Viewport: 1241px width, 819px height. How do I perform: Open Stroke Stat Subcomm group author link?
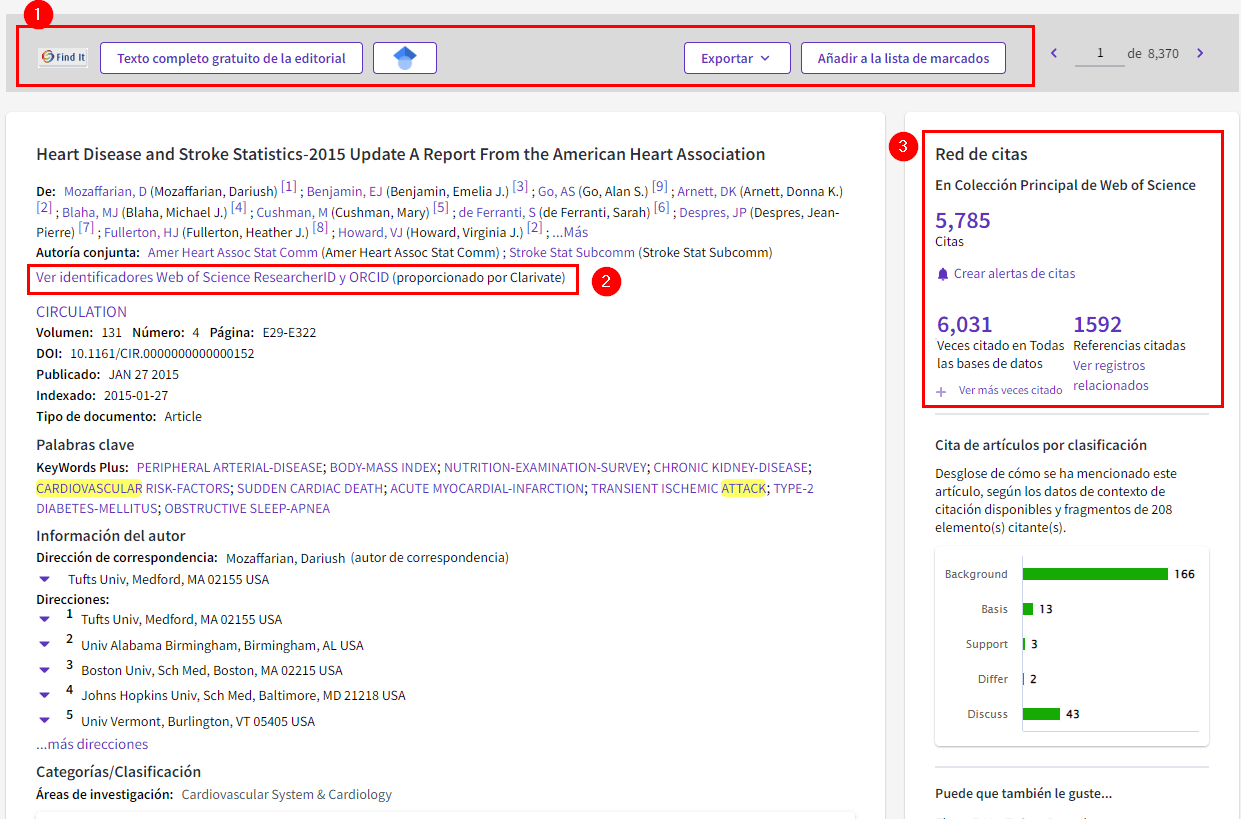tap(572, 253)
